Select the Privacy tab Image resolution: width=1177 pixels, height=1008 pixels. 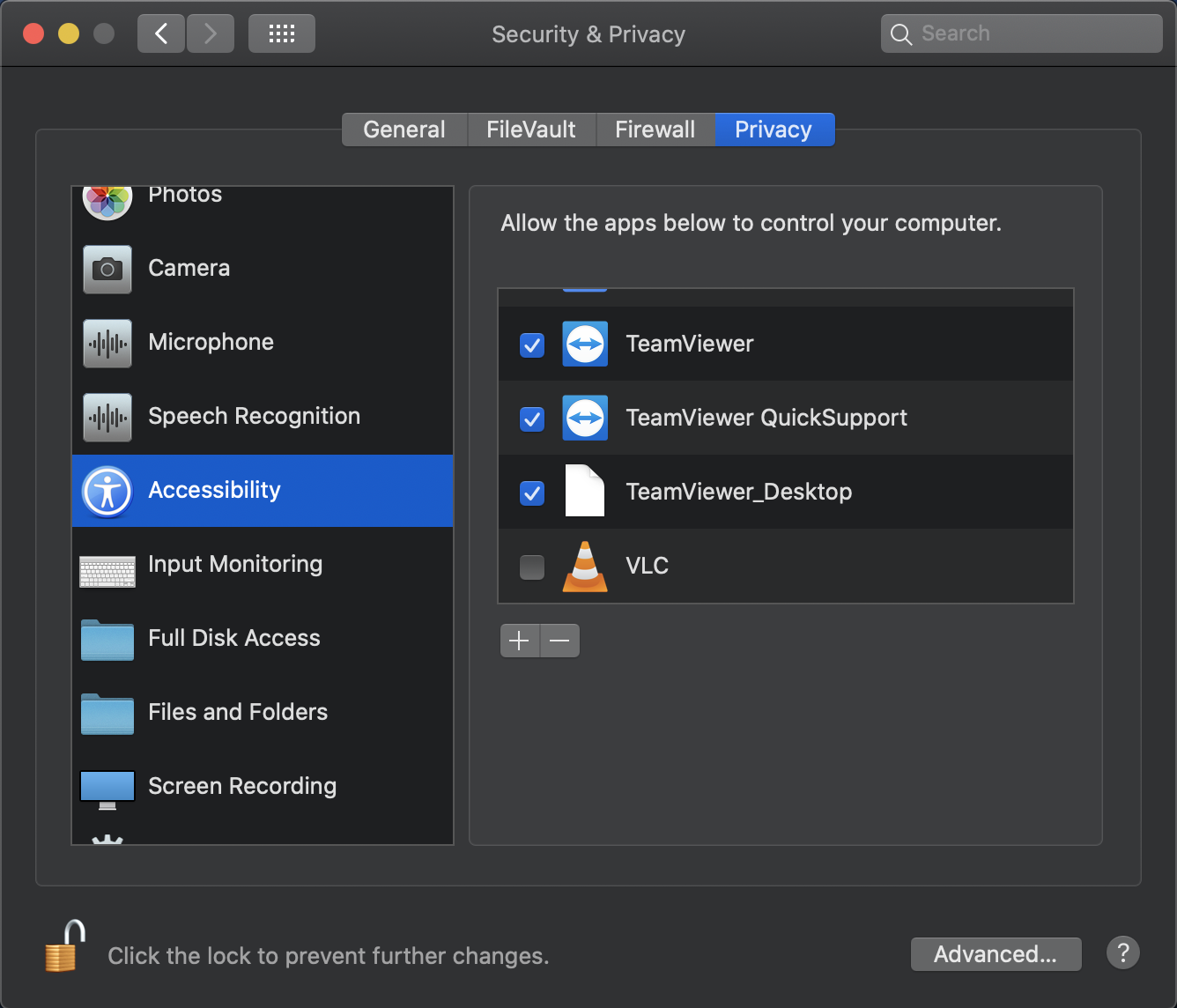(x=774, y=130)
